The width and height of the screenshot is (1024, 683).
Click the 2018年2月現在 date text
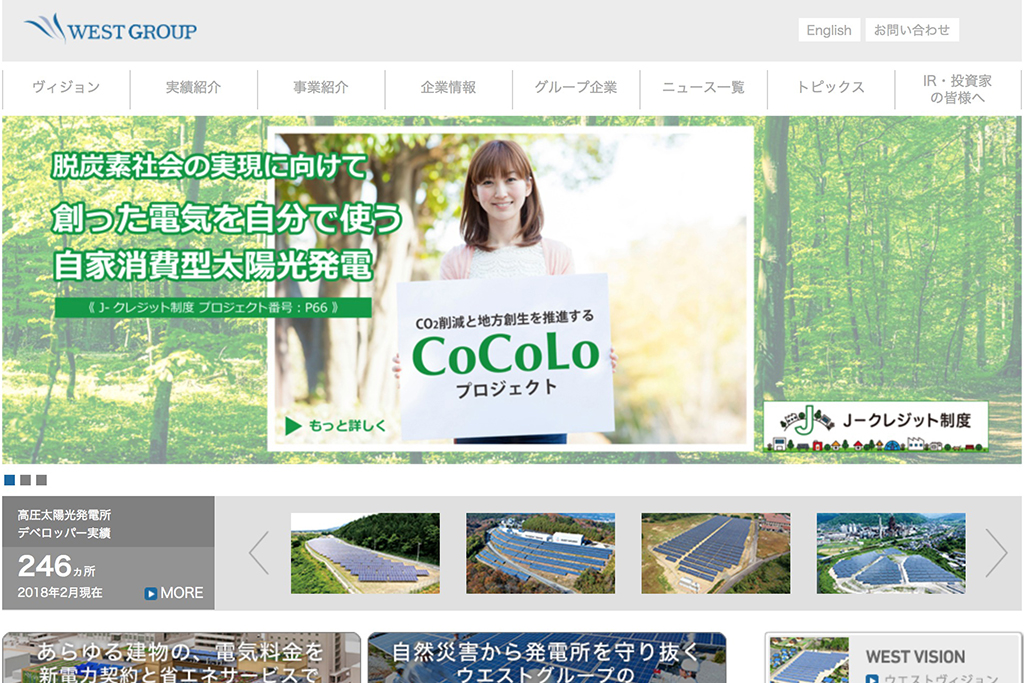(59, 593)
